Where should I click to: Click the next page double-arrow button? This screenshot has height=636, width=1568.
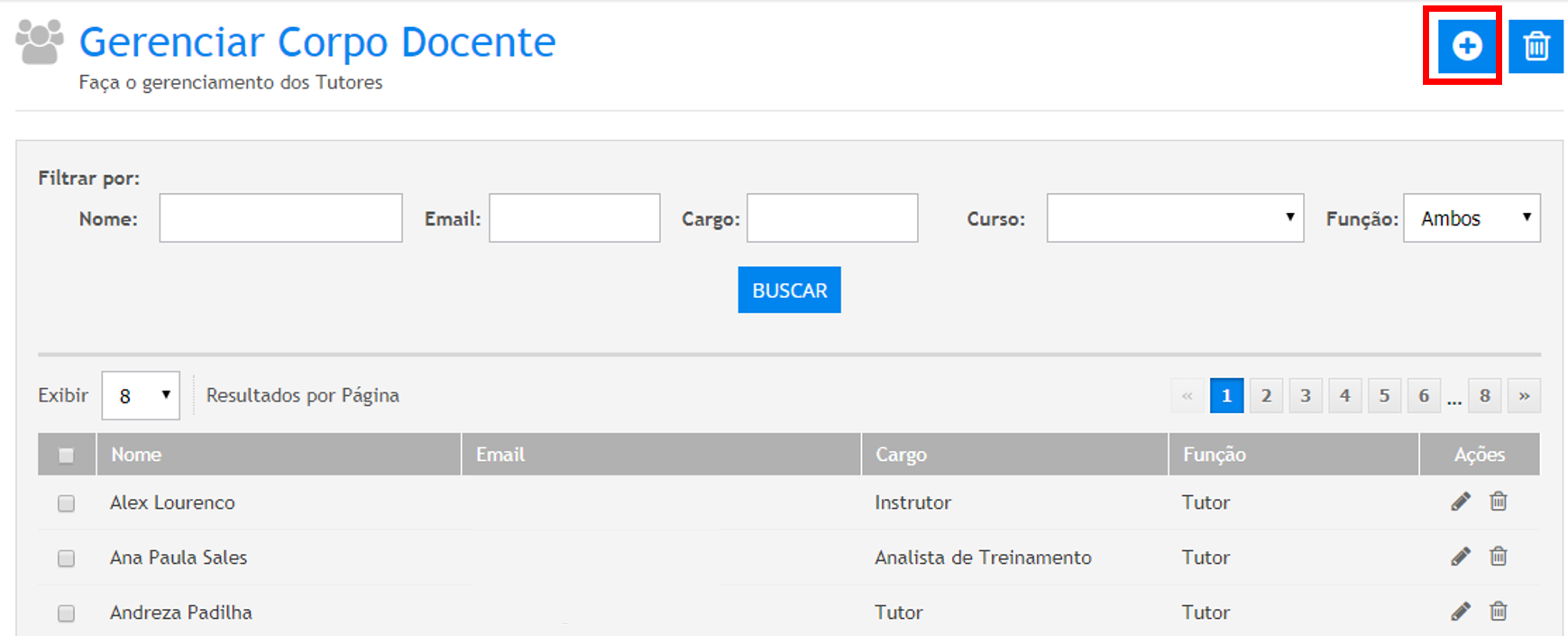pos(1524,396)
